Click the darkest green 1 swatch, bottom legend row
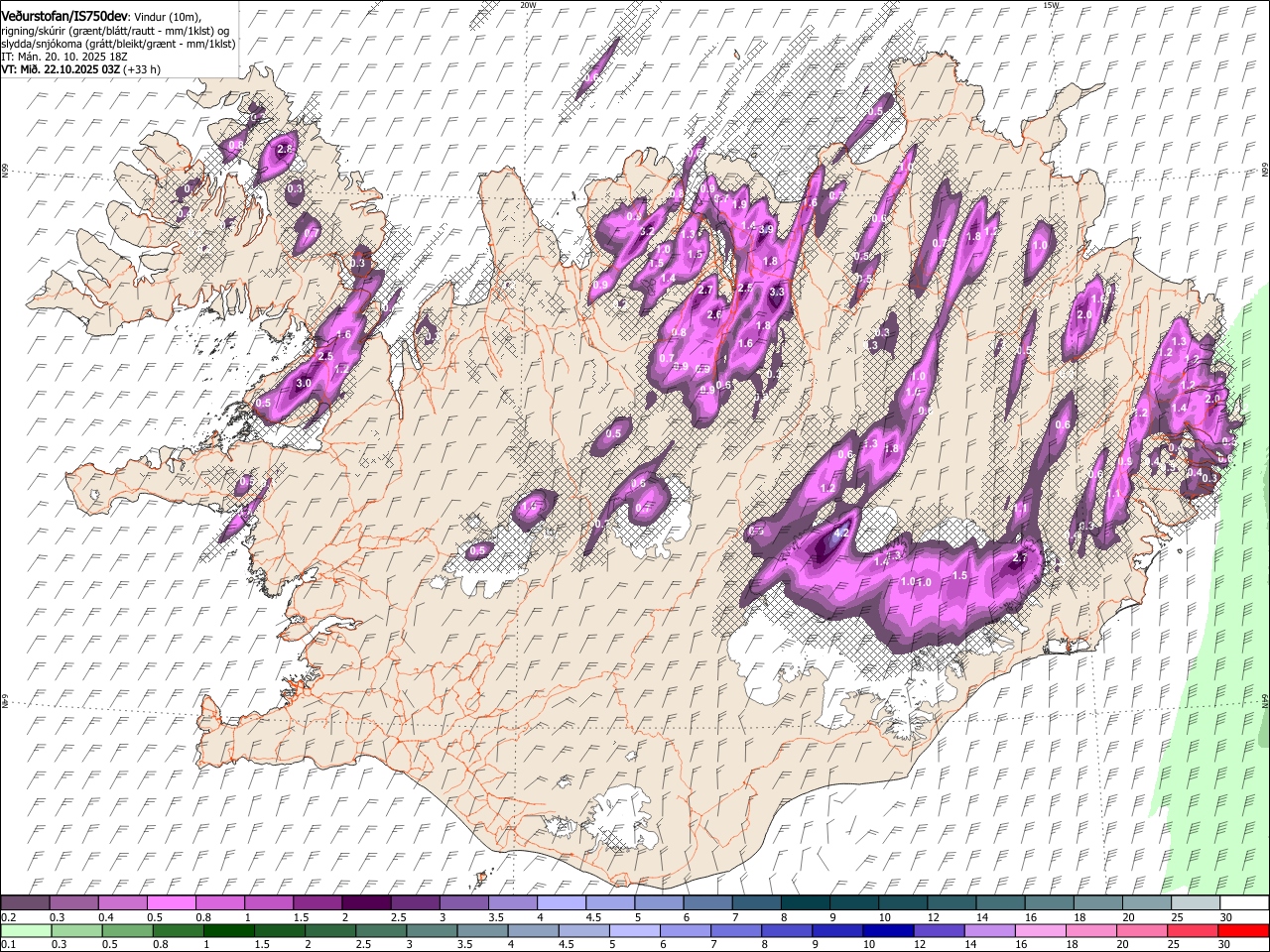 point(228,930)
